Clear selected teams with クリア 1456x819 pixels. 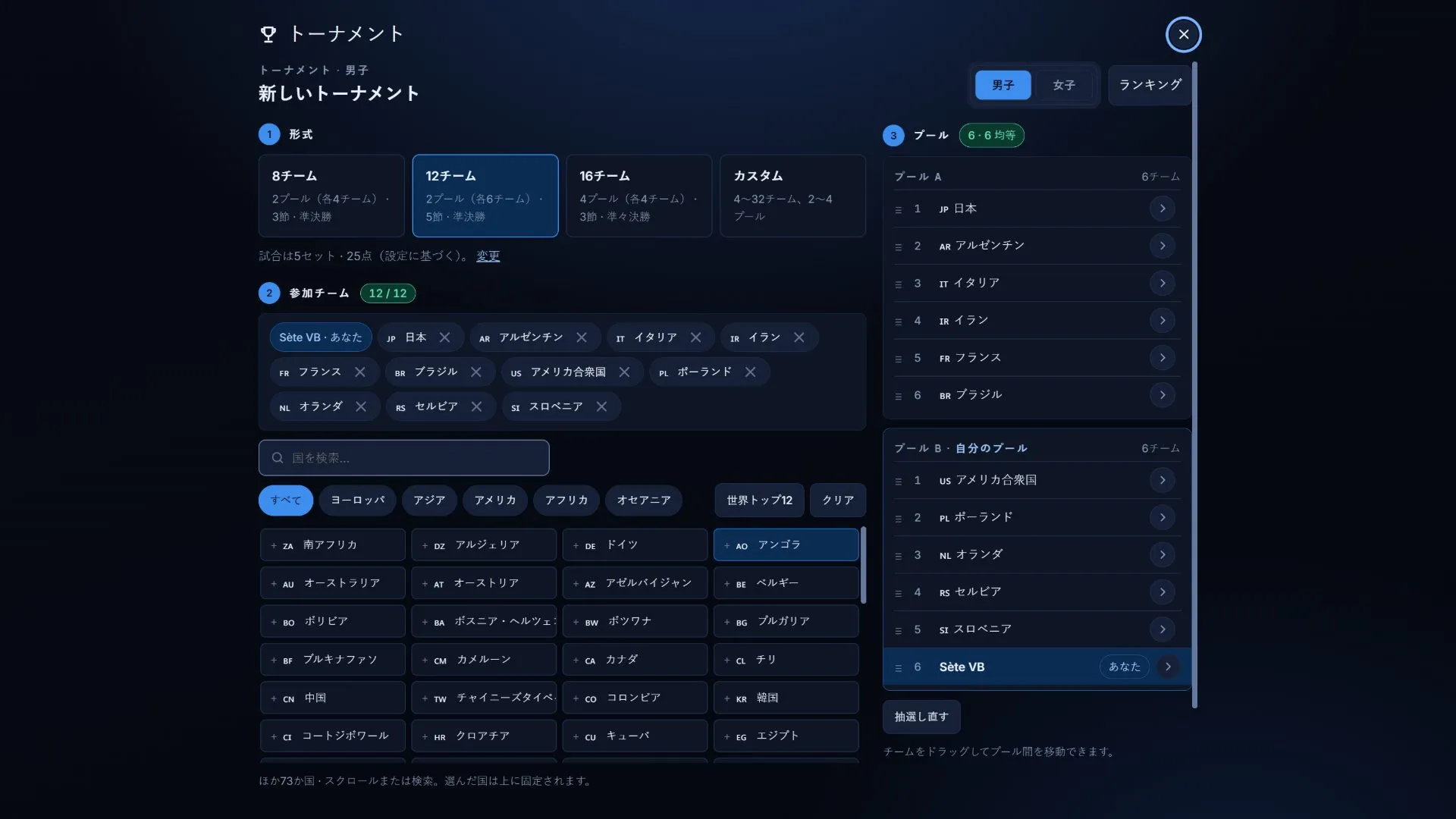point(838,500)
